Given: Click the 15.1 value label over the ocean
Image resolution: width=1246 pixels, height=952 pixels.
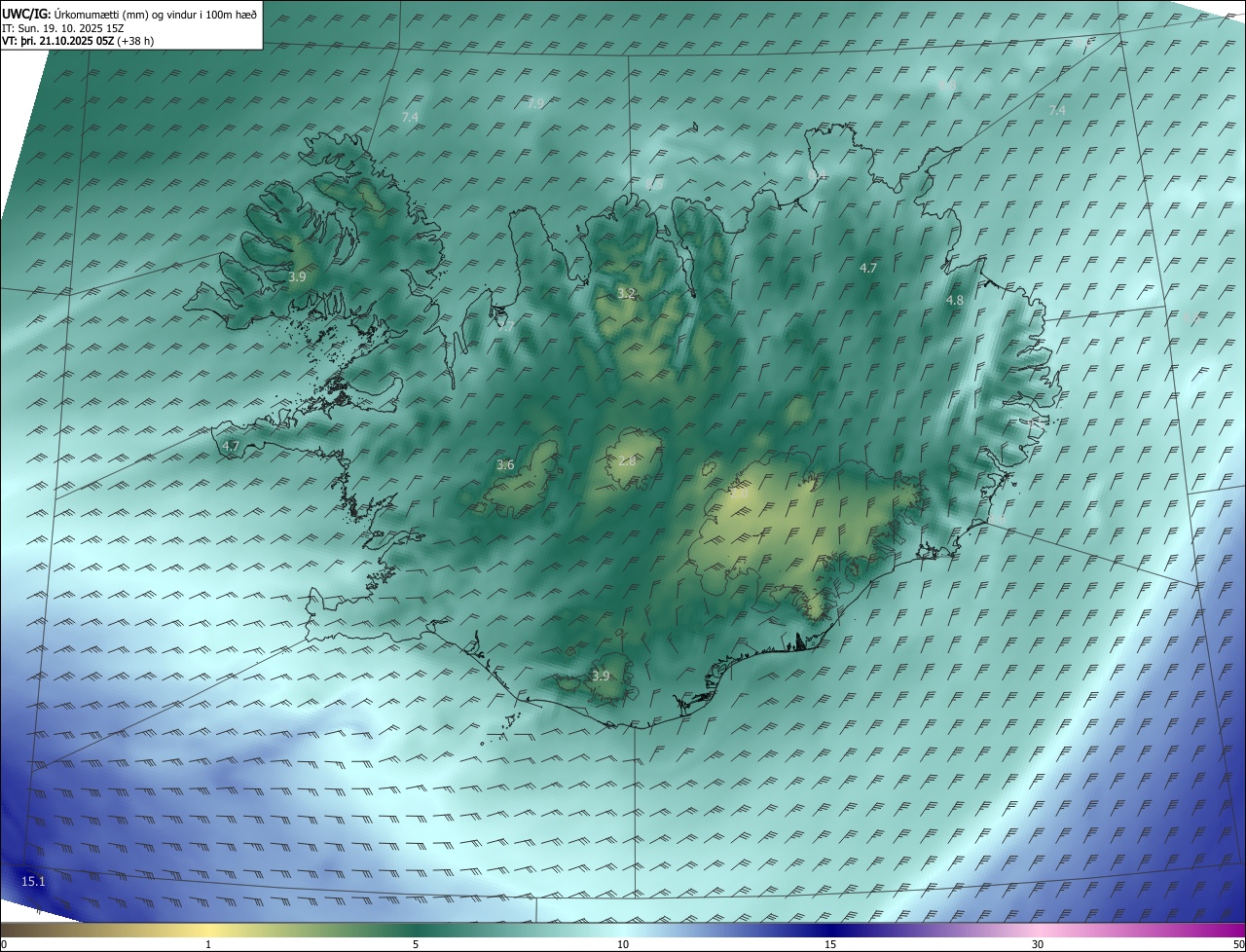Looking at the screenshot, I should [33, 881].
